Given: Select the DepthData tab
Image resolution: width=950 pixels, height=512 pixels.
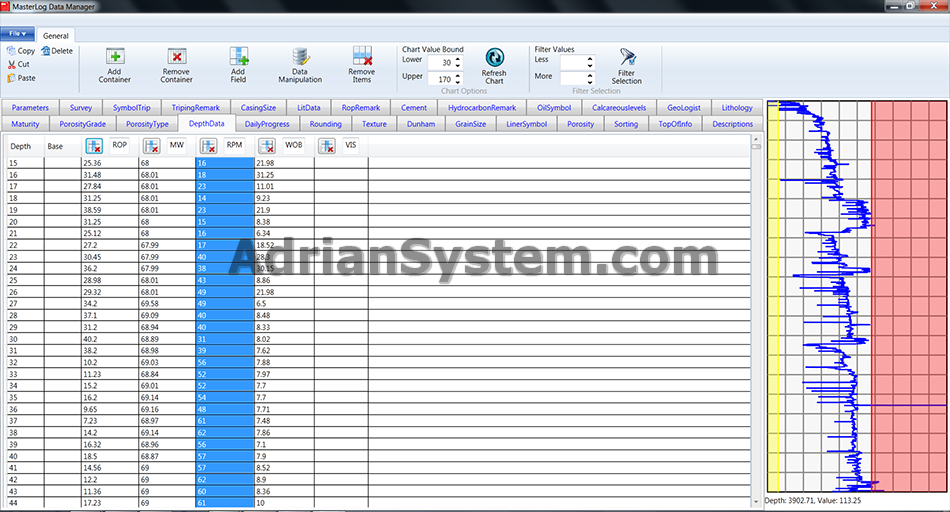Looking at the screenshot, I should tap(207, 124).
